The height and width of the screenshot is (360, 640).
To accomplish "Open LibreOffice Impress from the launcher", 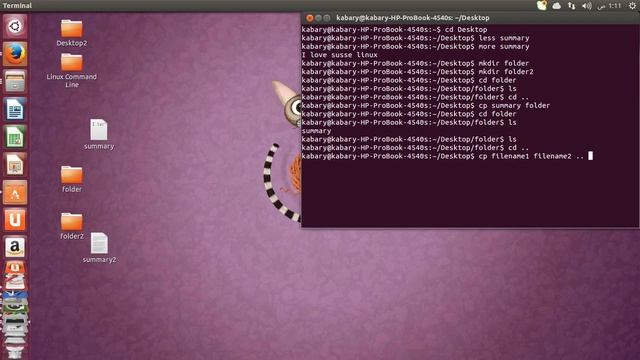I will coord(15,164).
